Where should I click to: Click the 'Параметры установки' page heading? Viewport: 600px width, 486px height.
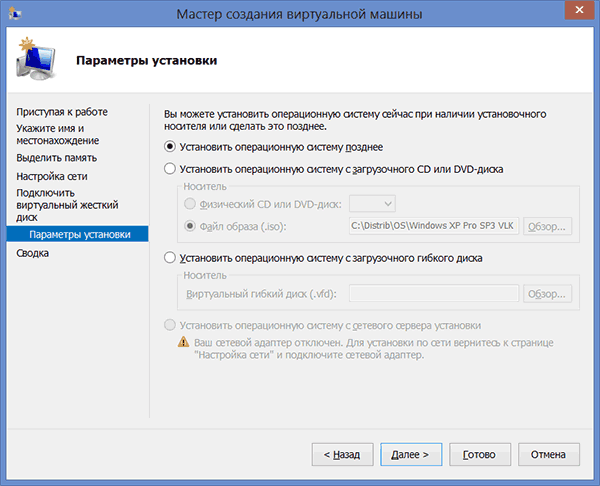tap(147, 60)
